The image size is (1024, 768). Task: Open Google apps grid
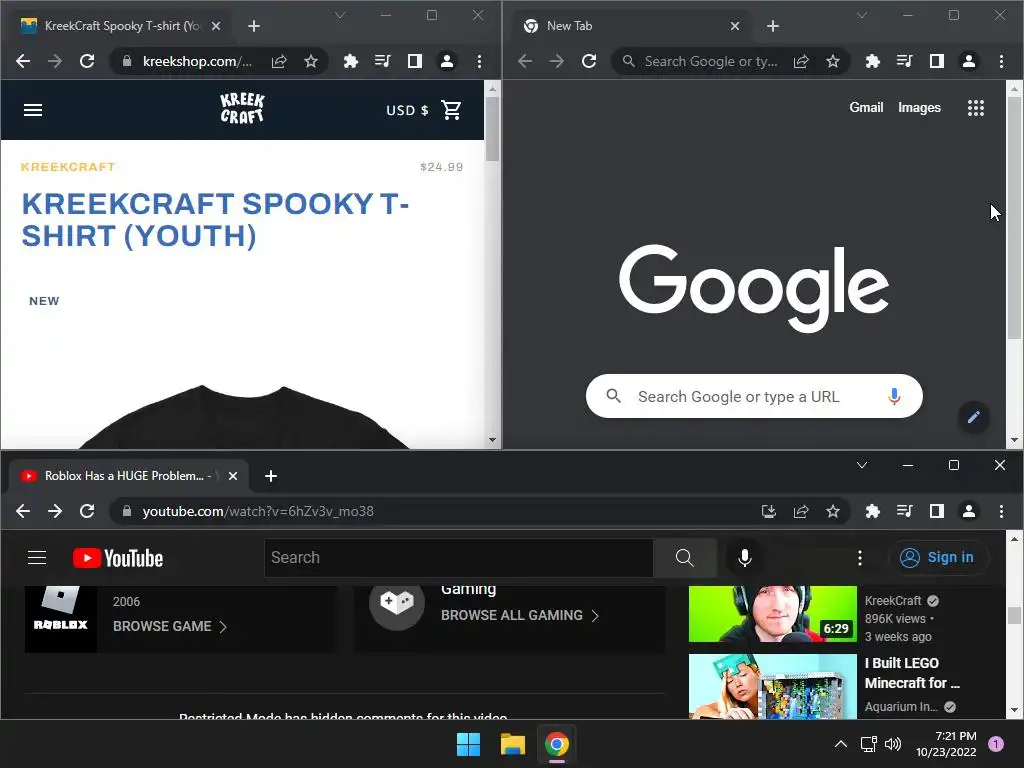pos(976,108)
